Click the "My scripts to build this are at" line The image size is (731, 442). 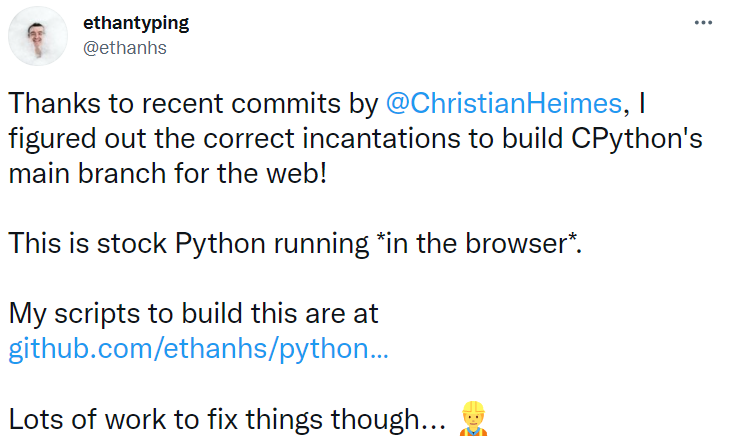point(193,314)
